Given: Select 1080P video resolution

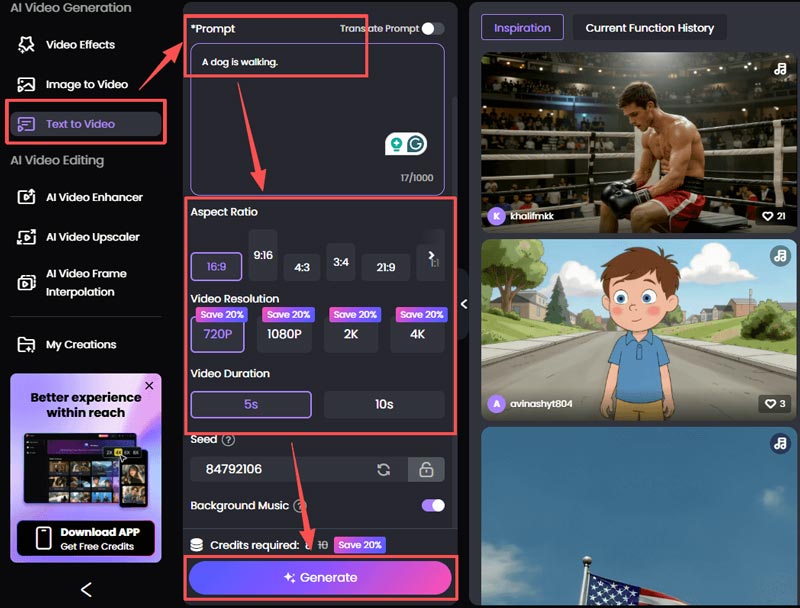Looking at the screenshot, I should pyautogui.click(x=284, y=334).
